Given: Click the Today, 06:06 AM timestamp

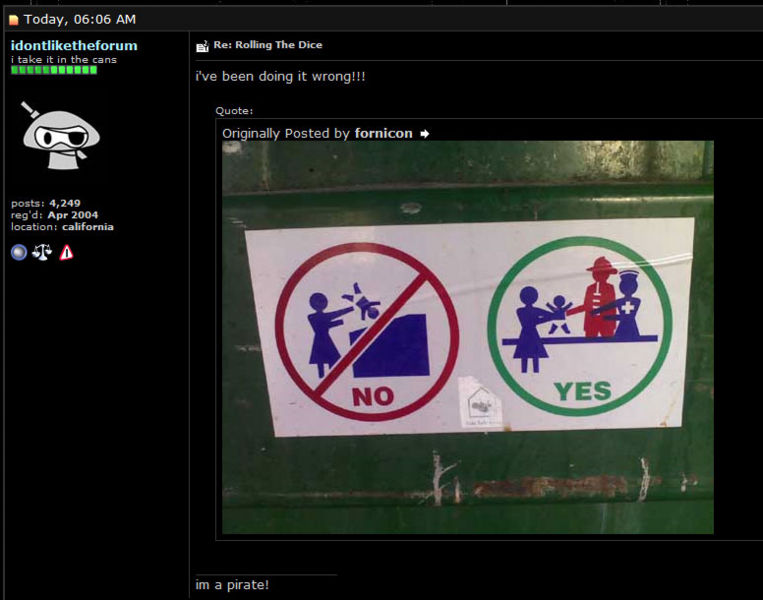Looking at the screenshot, I should click(79, 20).
